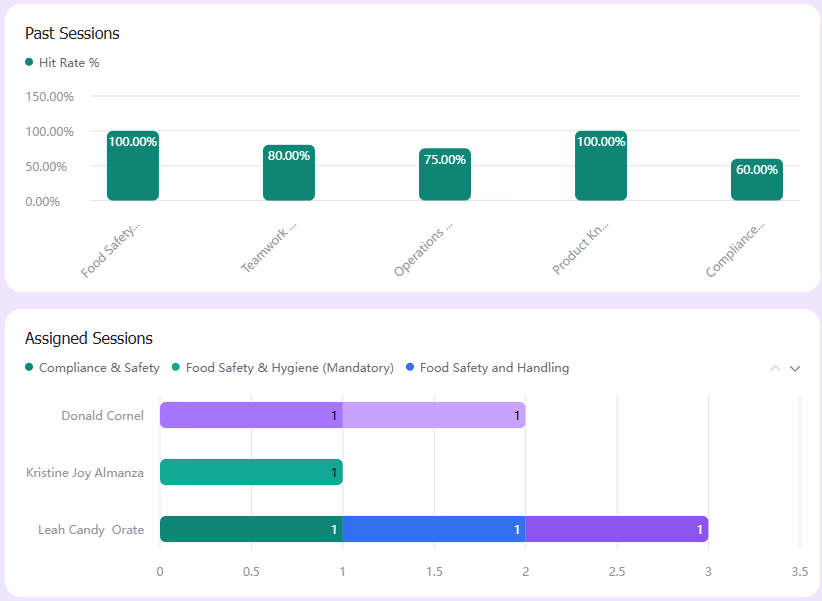Click Leah Candy Orate's dark green segment
The width and height of the screenshot is (822, 601).
click(251, 529)
